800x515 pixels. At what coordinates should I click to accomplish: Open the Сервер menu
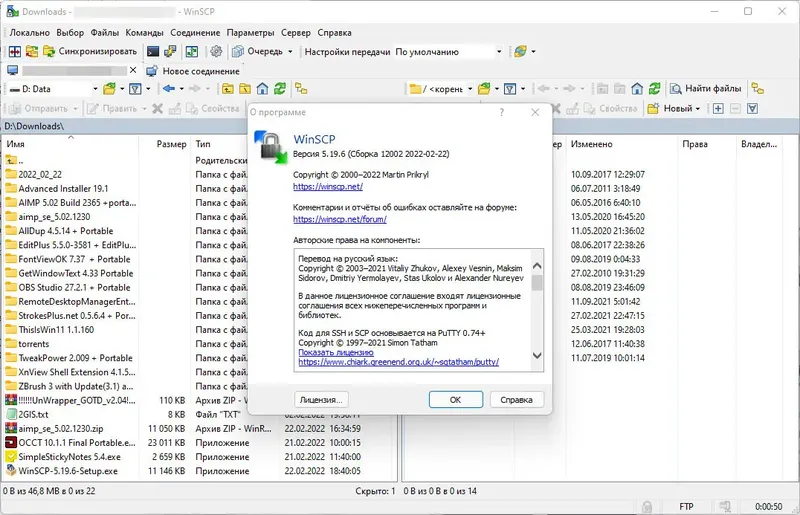pos(295,33)
